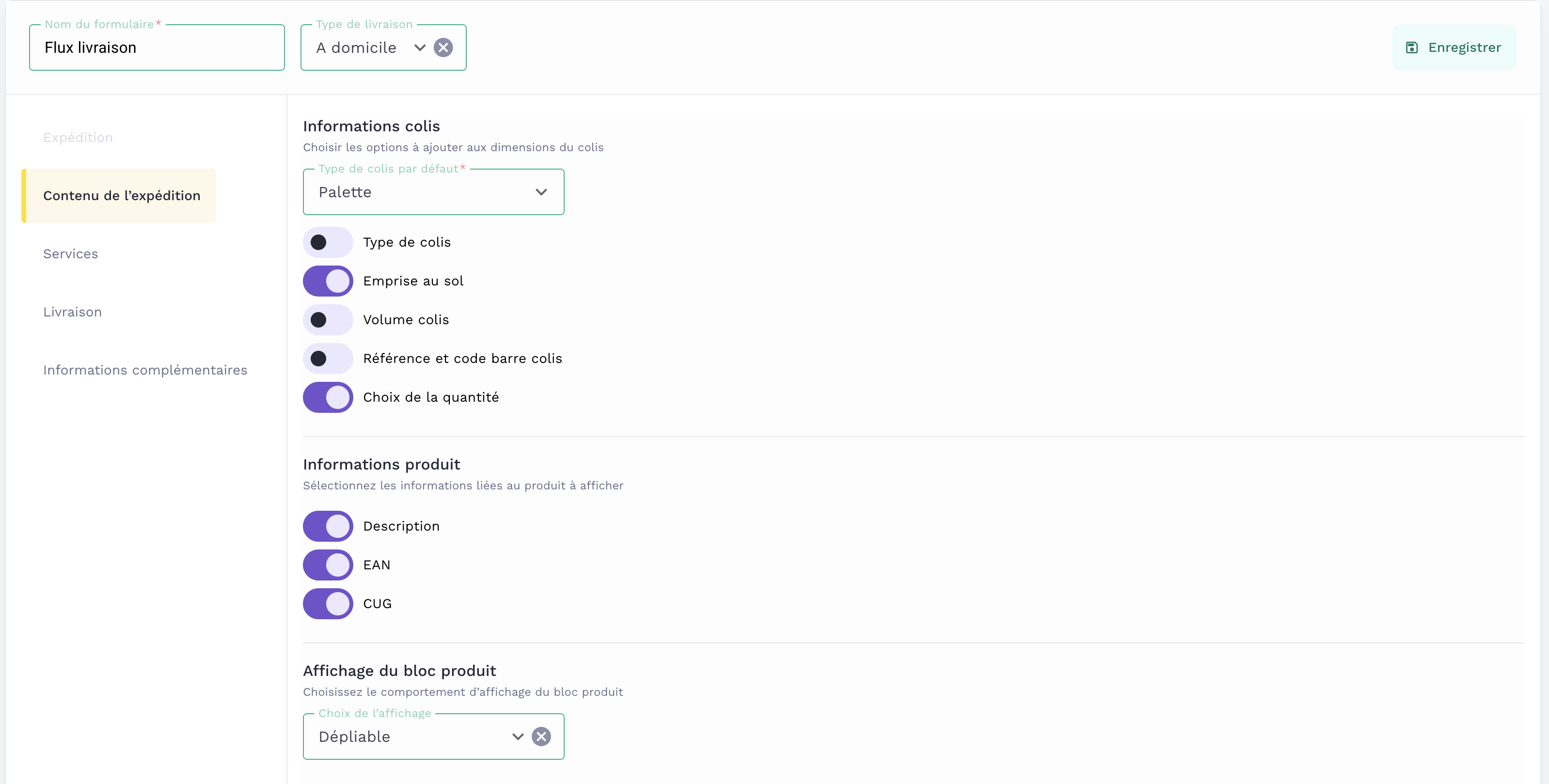The height and width of the screenshot is (784, 1549).
Task: Clear the Choix de l'affichage value
Action: pos(541,737)
